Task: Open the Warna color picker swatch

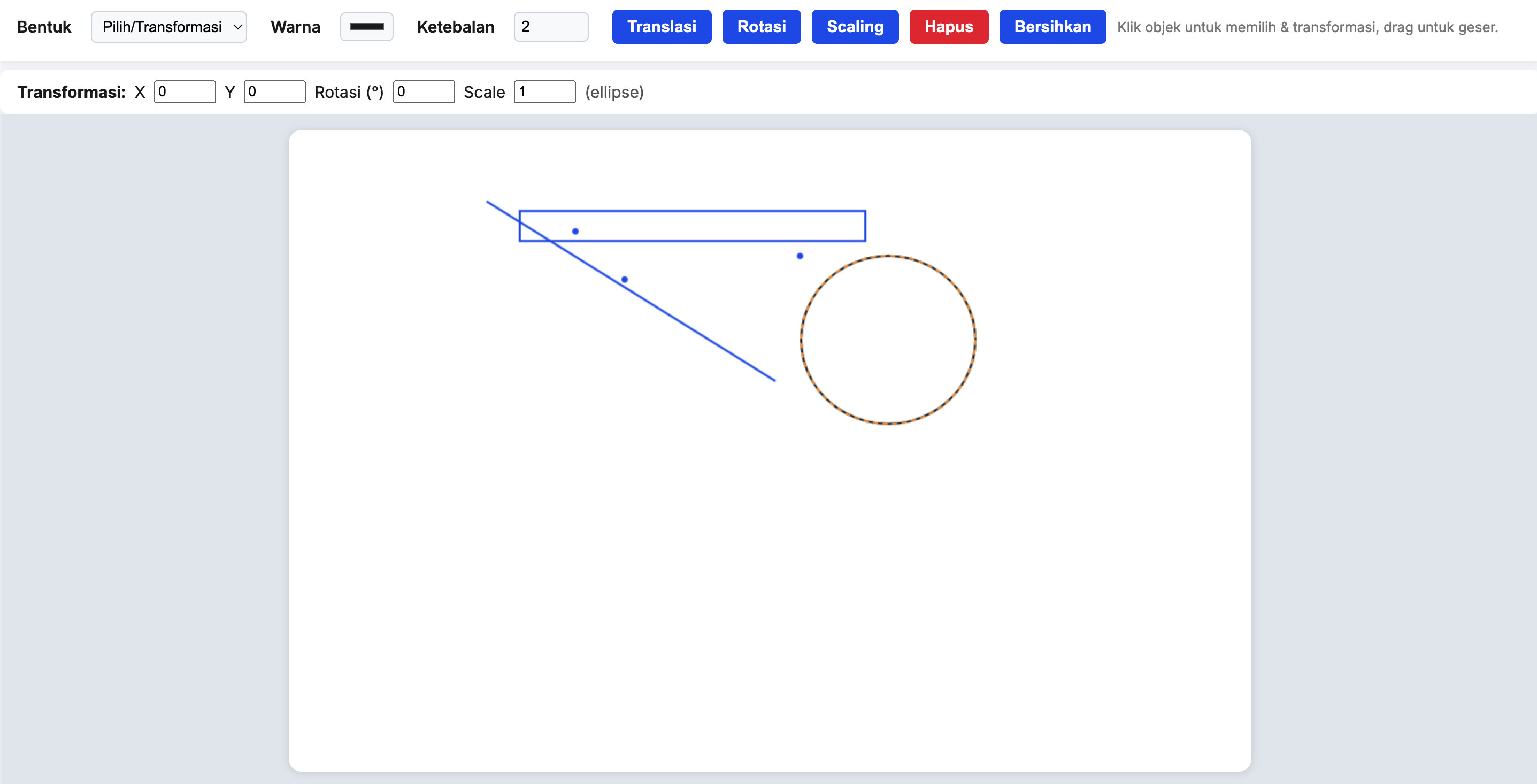Action: click(x=366, y=27)
